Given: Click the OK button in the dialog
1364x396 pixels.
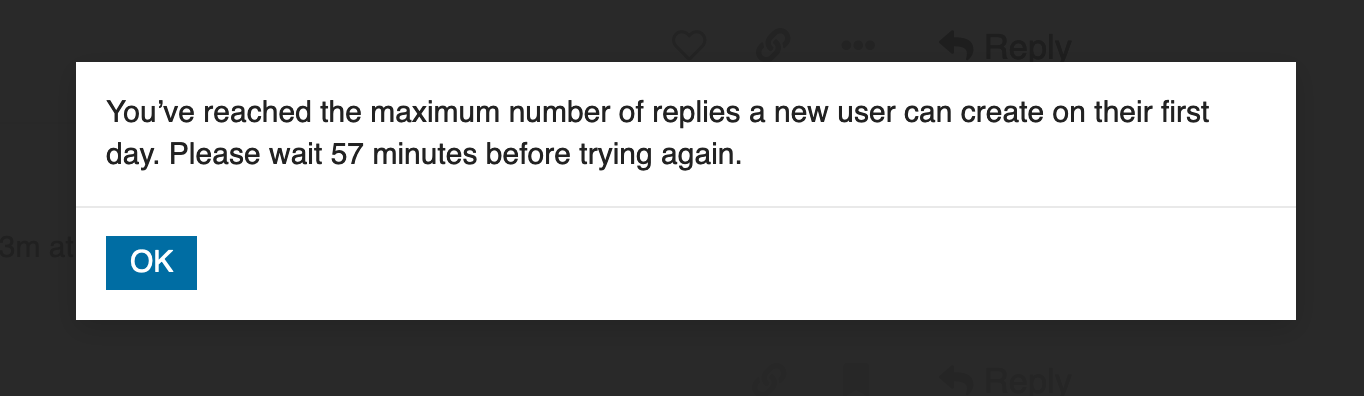Looking at the screenshot, I should [151, 262].
